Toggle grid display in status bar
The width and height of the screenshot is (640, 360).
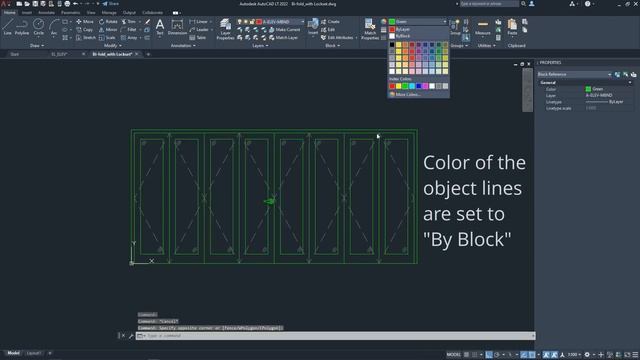coord(466,355)
